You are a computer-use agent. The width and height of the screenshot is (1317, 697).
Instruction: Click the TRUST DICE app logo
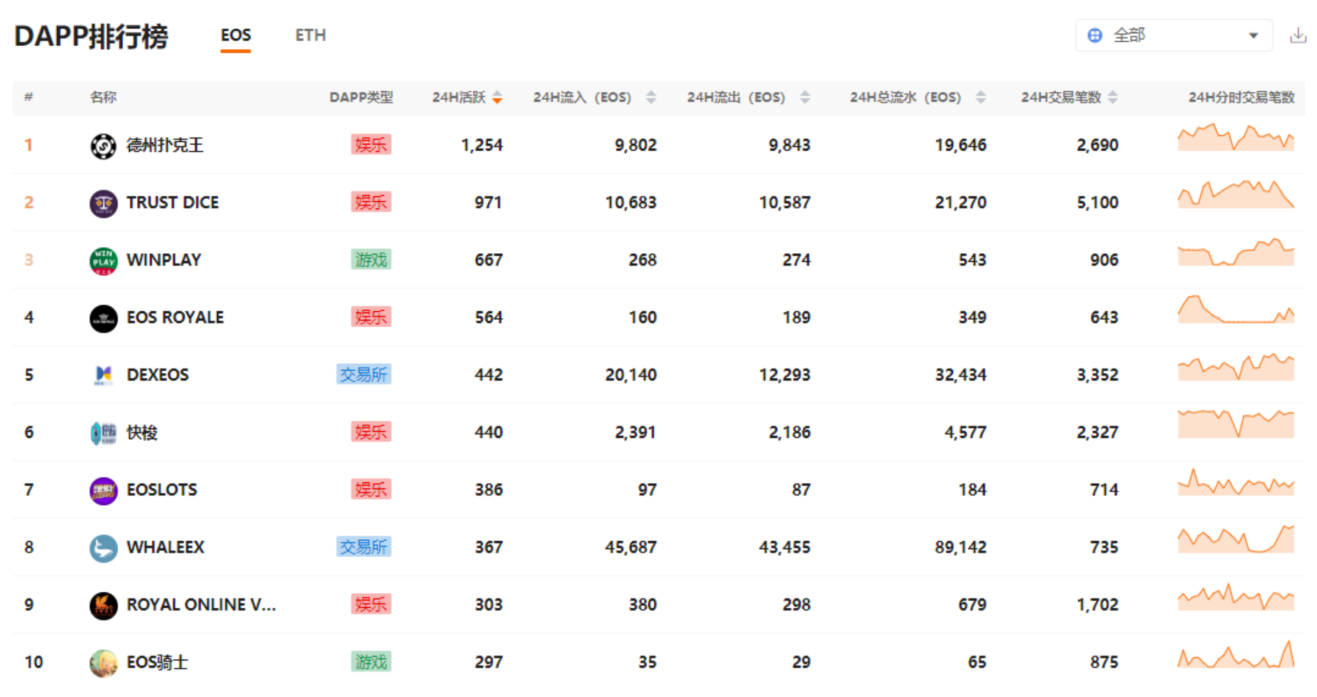pos(103,203)
